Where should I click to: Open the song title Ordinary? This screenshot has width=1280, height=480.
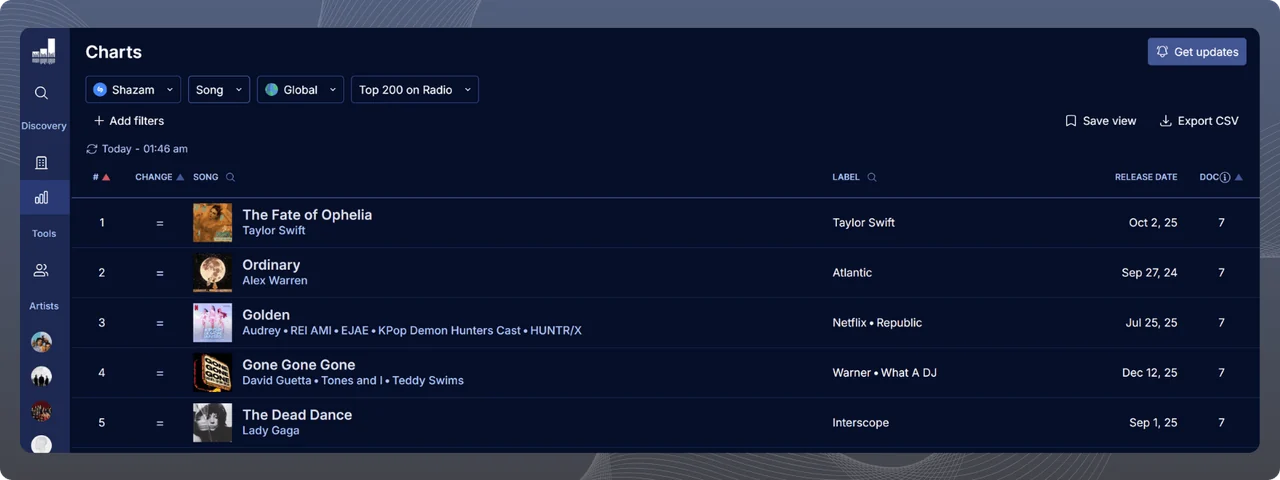pos(271,265)
